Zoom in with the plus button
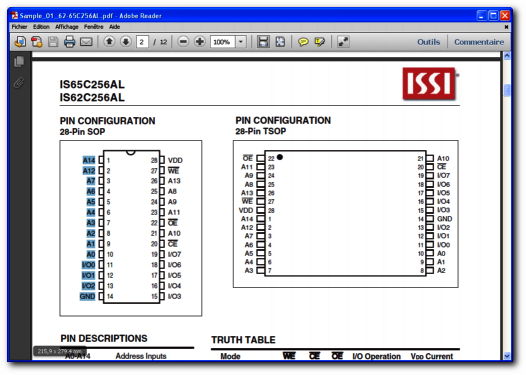 pyautogui.click(x=200, y=42)
